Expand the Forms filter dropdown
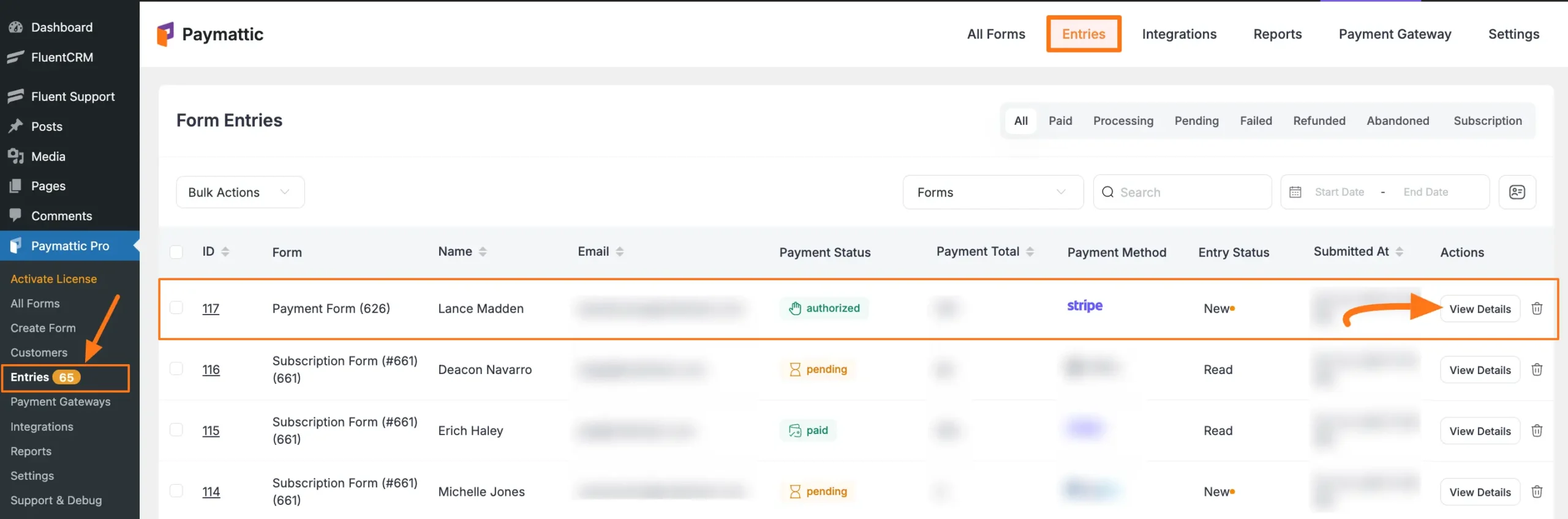This screenshot has width=1568, height=519. click(992, 192)
